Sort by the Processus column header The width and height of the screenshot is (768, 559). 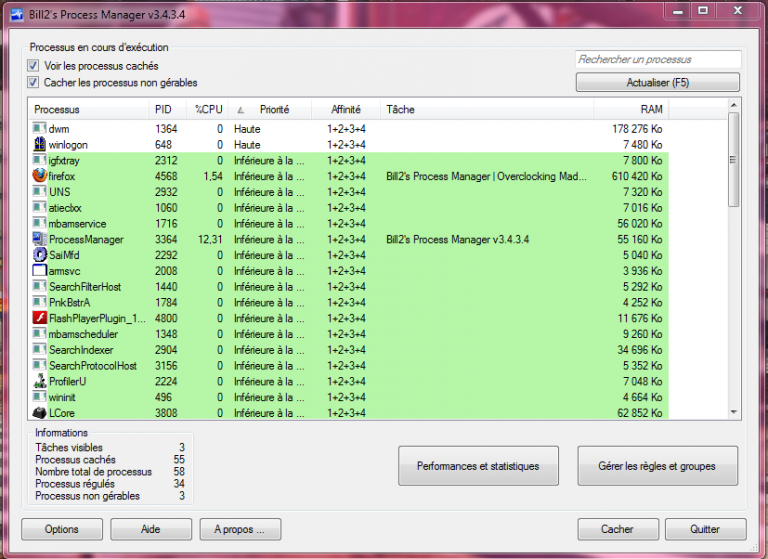(x=89, y=109)
